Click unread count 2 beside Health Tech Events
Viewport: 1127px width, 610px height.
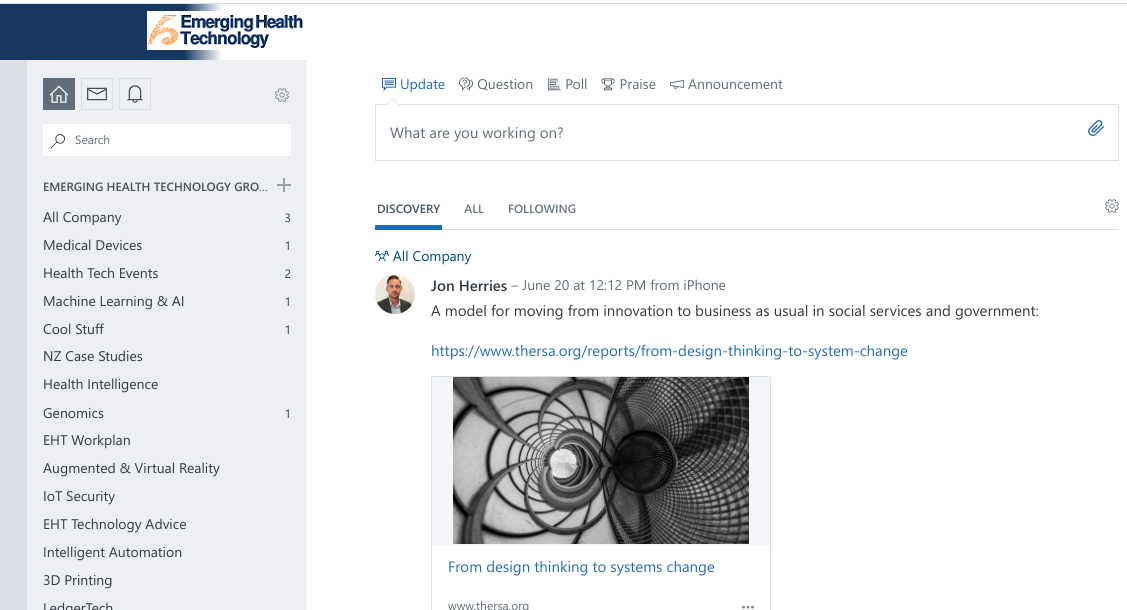288,274
